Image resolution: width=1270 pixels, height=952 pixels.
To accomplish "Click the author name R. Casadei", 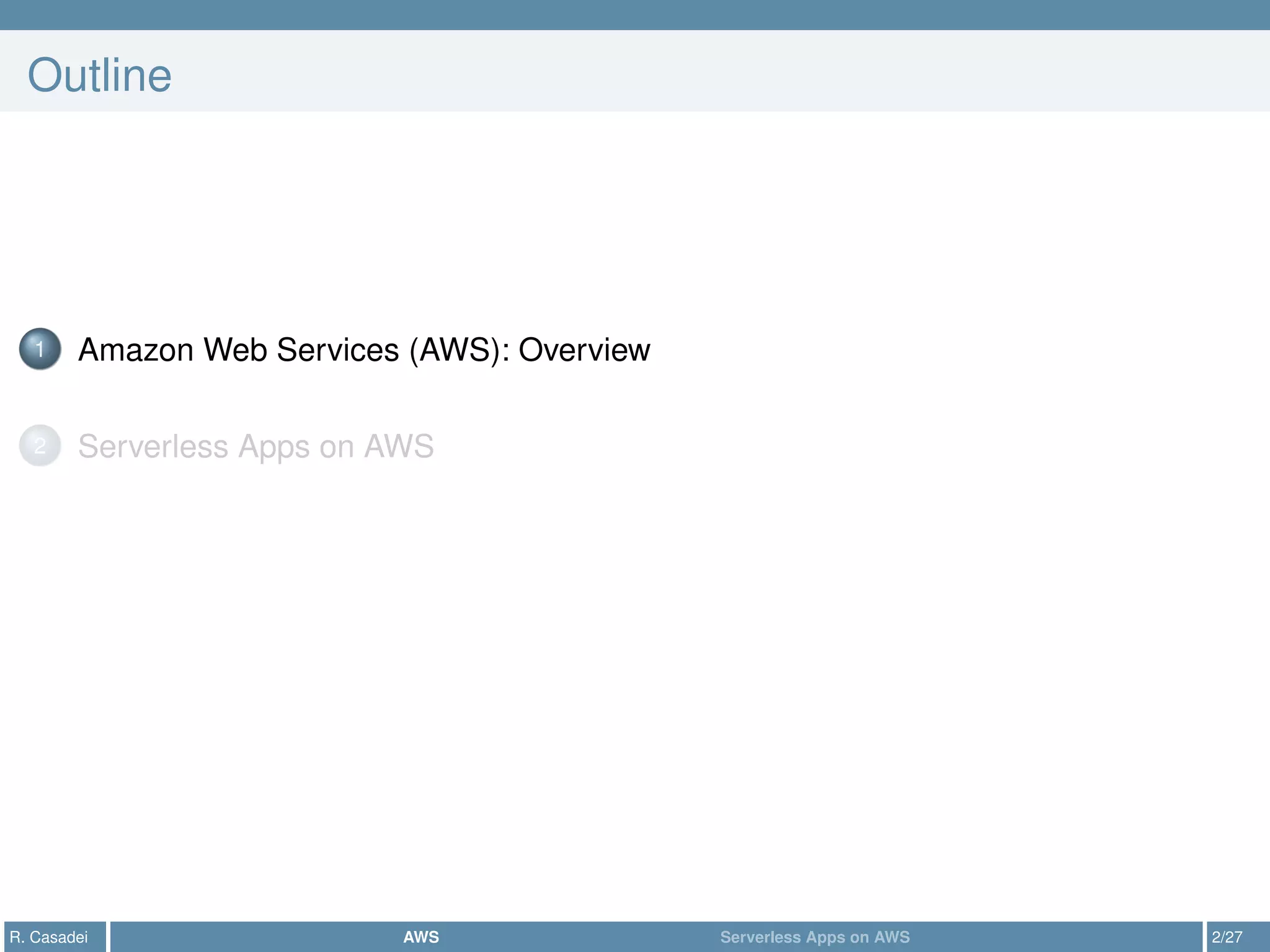I will tap(49, 937).
